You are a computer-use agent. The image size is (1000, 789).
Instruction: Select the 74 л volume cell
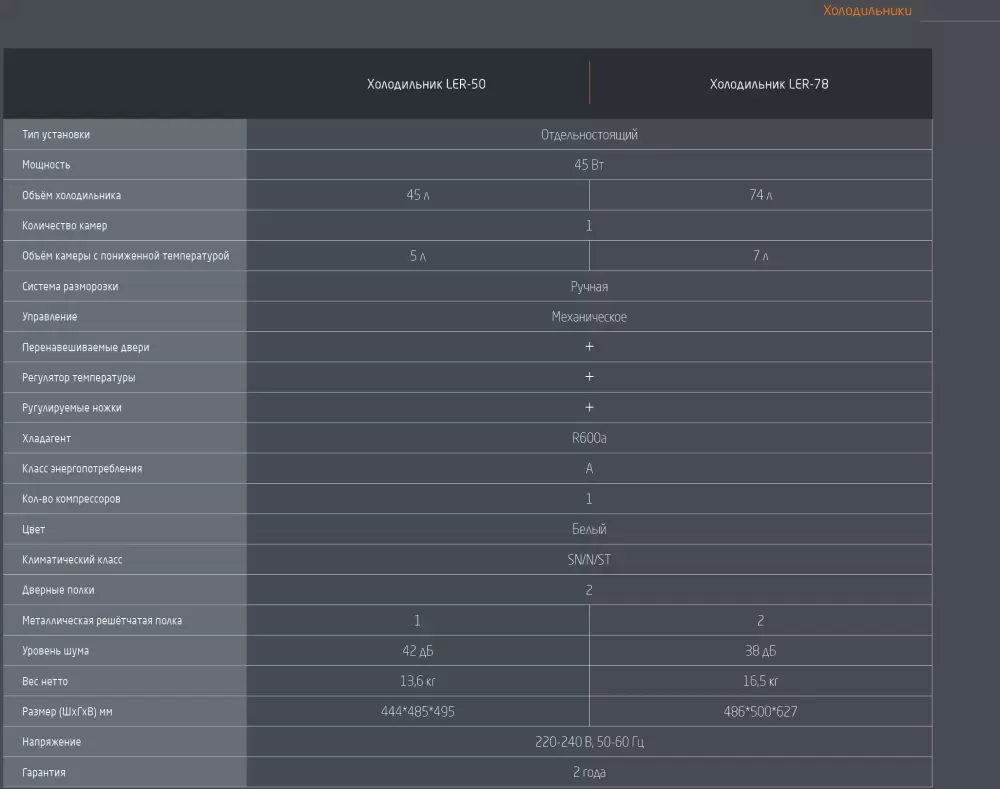pyautogui.click(x=760, y=195)
